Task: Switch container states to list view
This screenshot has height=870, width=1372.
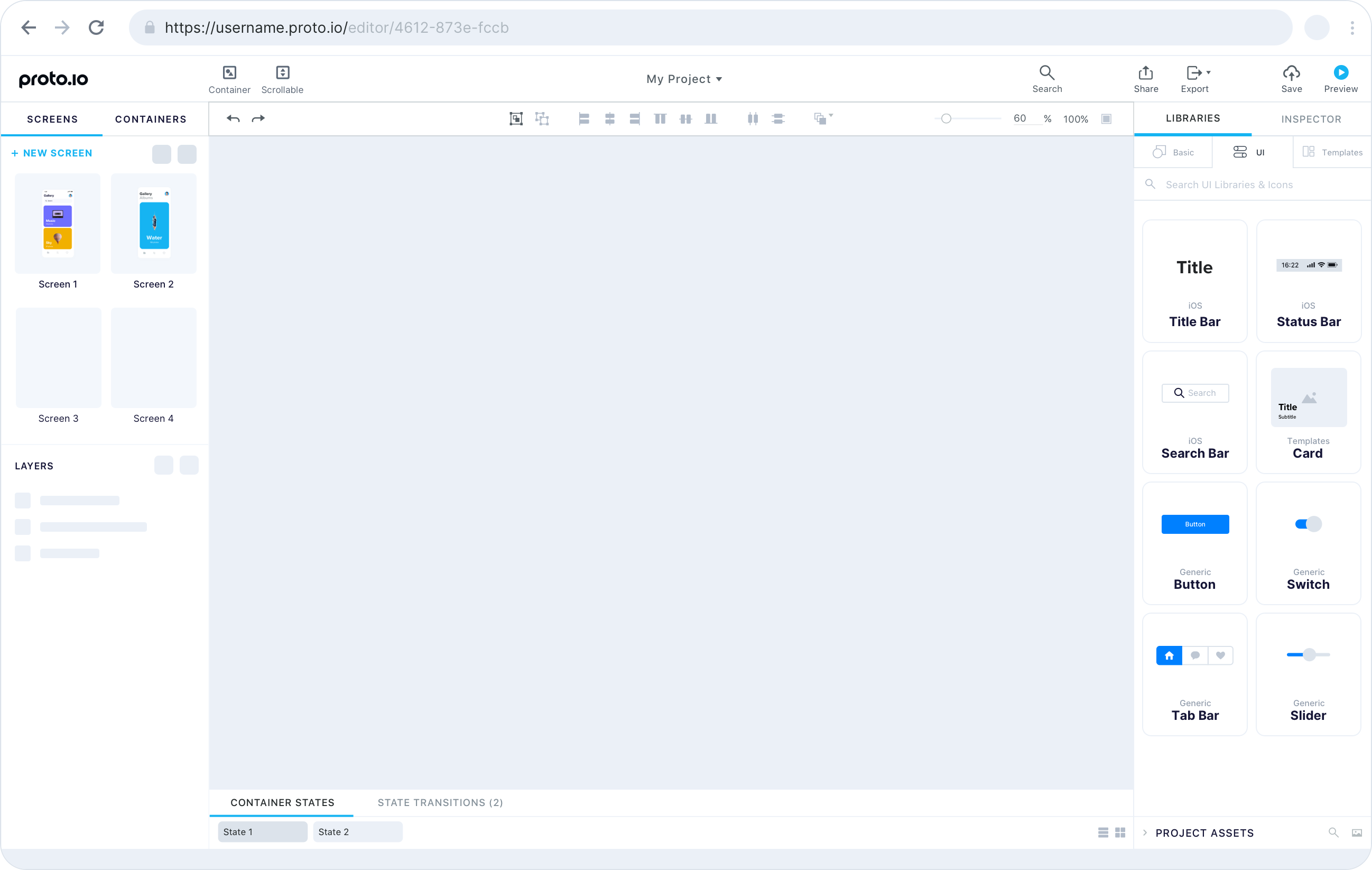Action: point(1103,832)
